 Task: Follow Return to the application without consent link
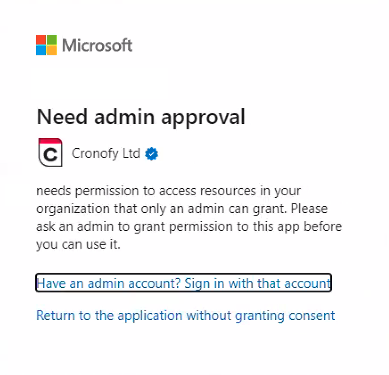(x=186, y=315)
